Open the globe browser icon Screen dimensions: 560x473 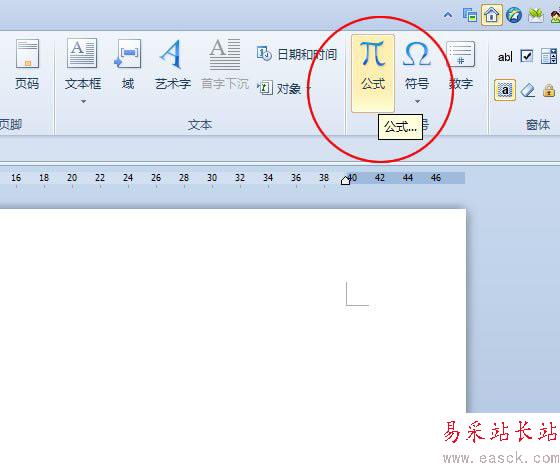click(x=514, y=15)
